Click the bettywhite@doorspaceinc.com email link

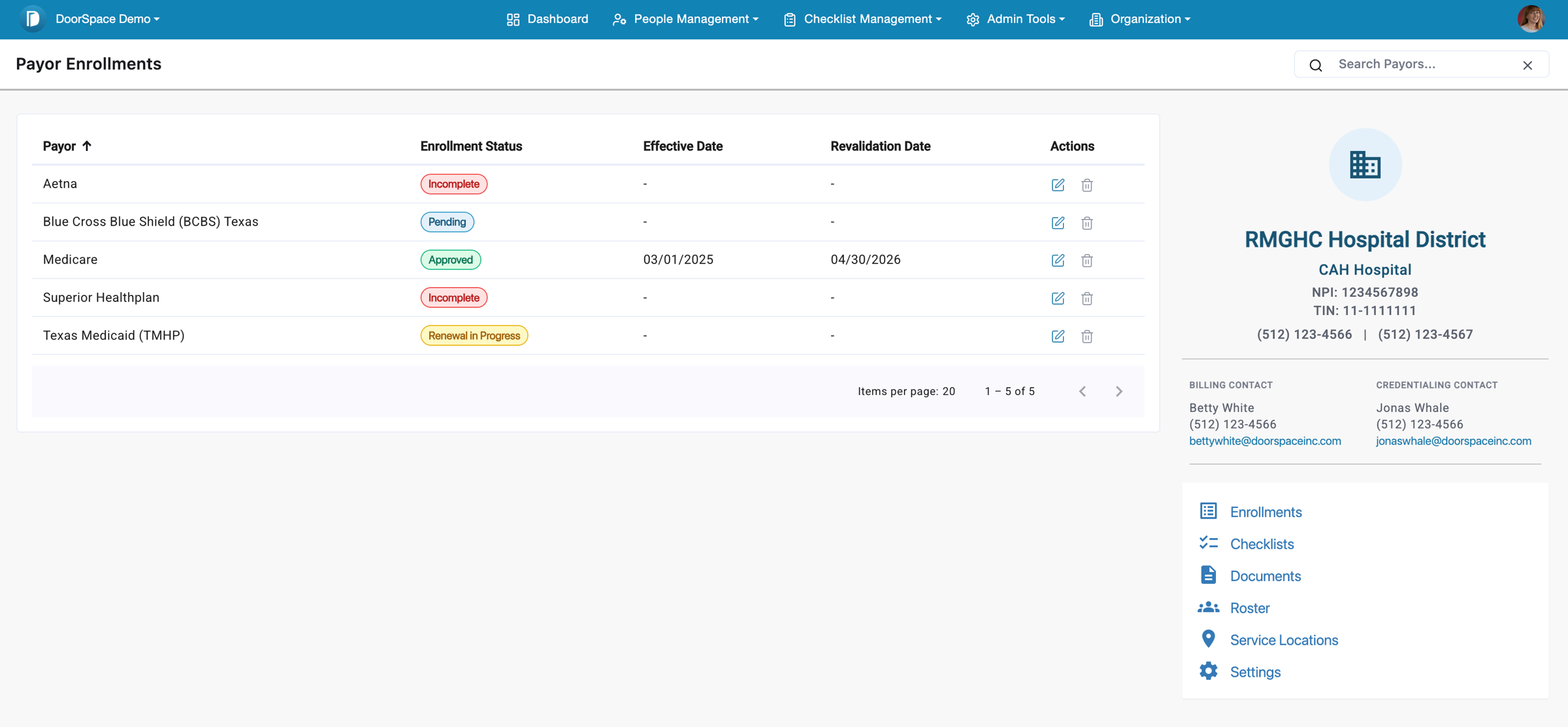[1265, 441]
